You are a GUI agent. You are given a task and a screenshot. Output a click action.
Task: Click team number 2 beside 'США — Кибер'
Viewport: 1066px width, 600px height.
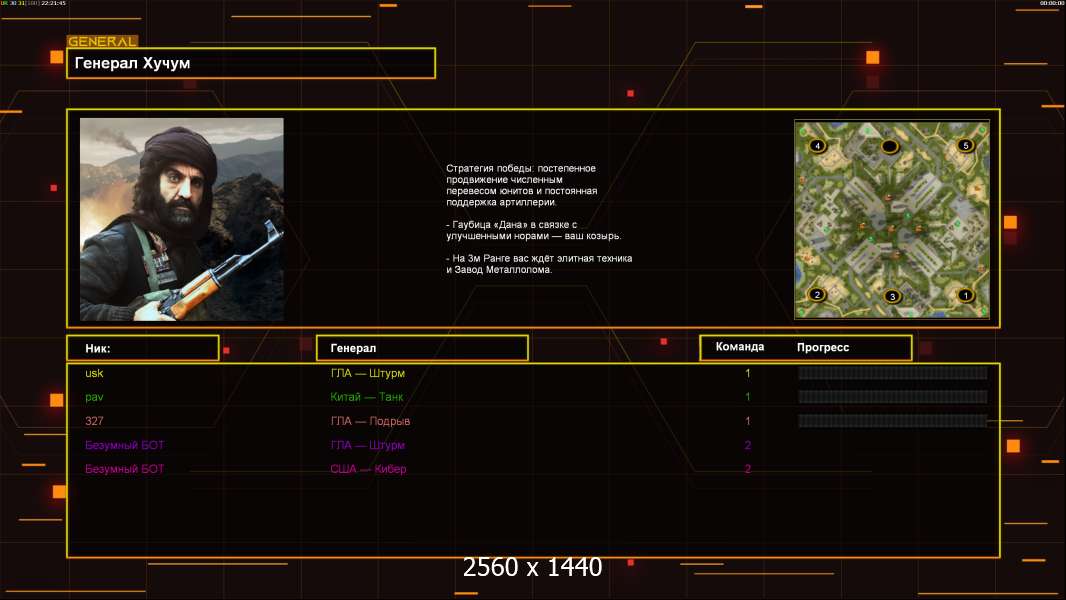tap(748, 469)
